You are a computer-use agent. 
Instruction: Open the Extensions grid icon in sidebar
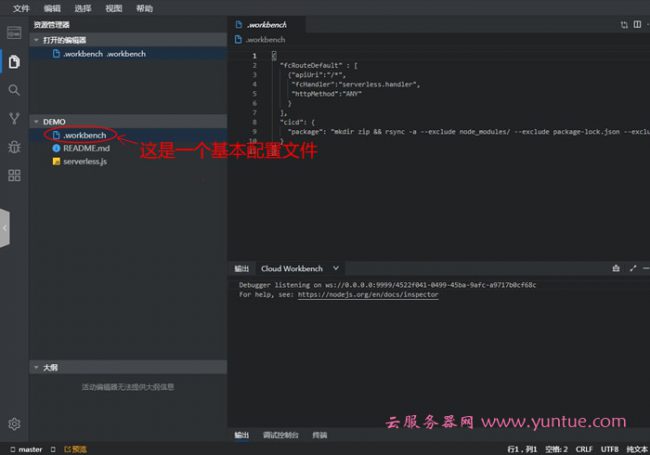14,175
